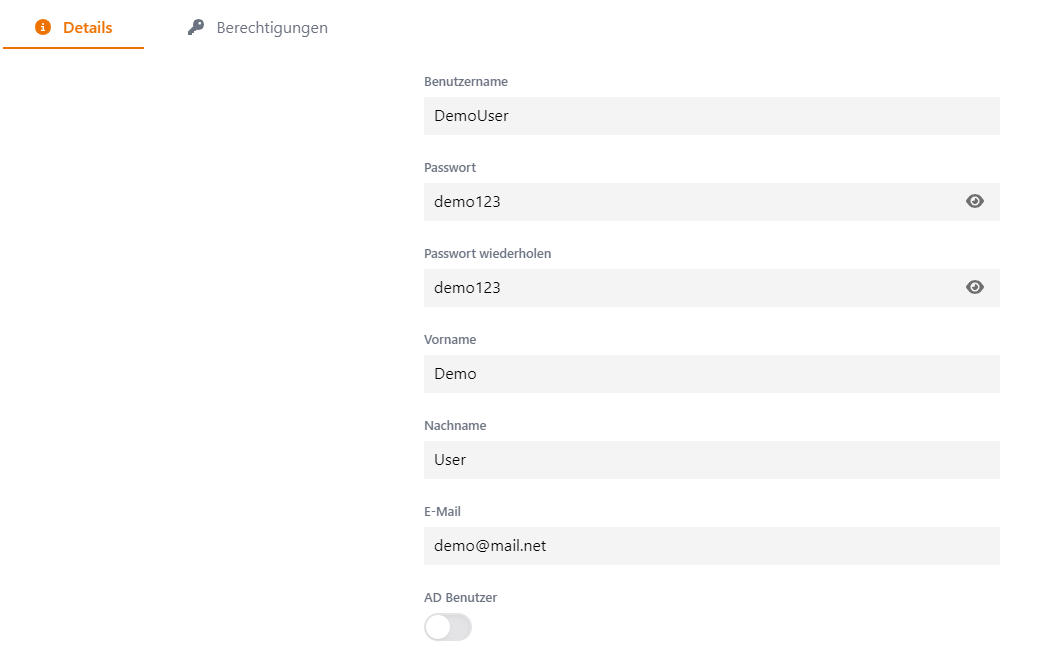The width and height of the screenshot is (1047, 662).
Task: Click the key icon beside Berechtigungen
Action: [196, 28]
